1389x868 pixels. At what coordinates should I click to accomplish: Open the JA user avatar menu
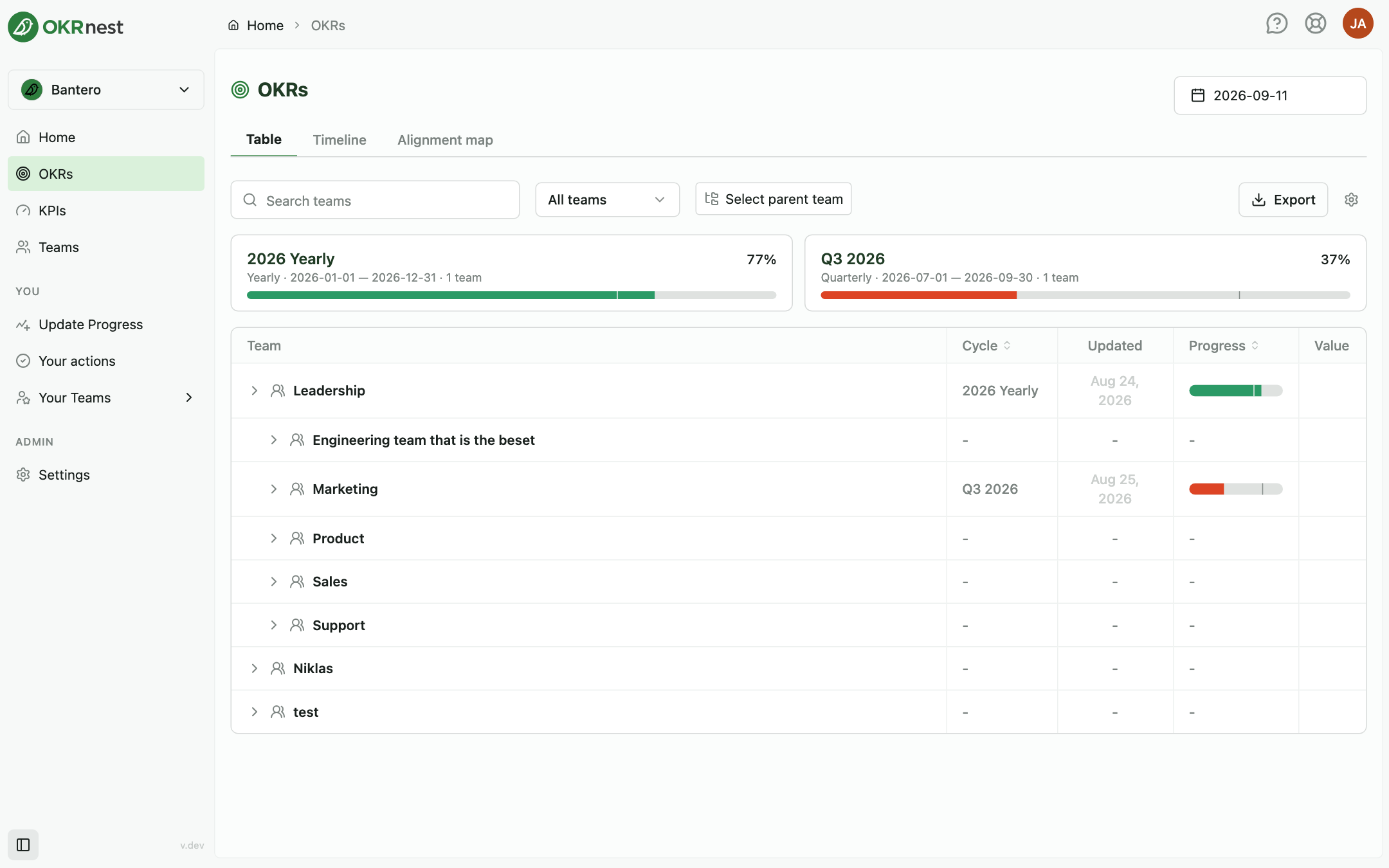[x=1357, y=24]
